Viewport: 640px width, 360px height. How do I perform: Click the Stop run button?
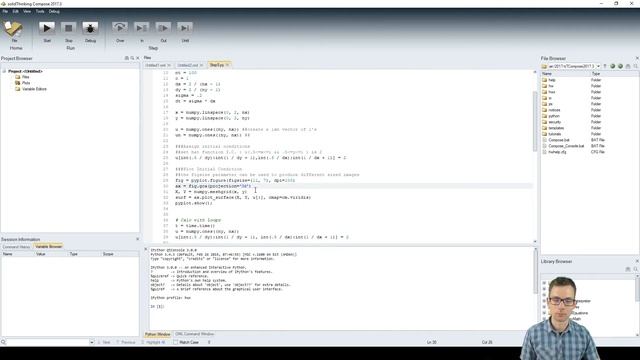pyautogui.click(x=69, y=28)
